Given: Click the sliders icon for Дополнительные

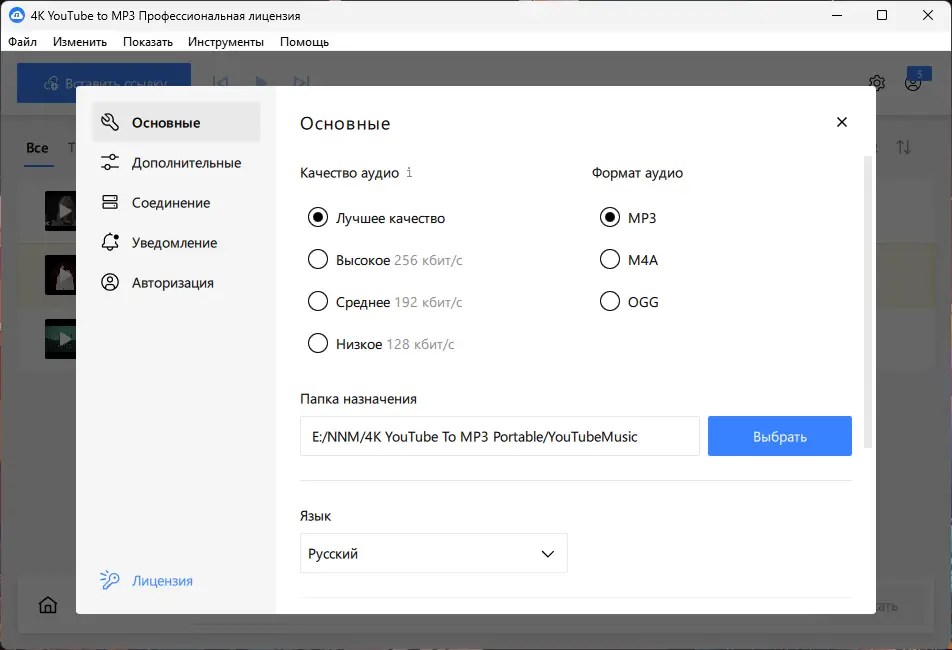Looking at the screenshot, I should tap(111, 162).
